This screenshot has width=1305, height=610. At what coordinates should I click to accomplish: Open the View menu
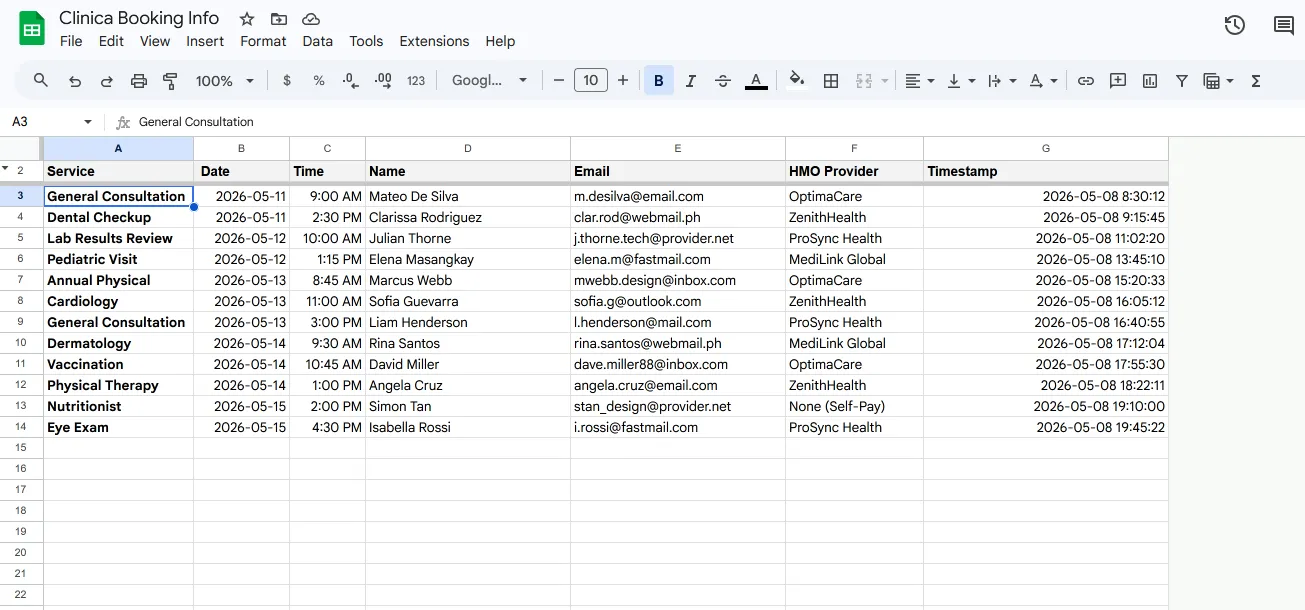tap(155, 41)
